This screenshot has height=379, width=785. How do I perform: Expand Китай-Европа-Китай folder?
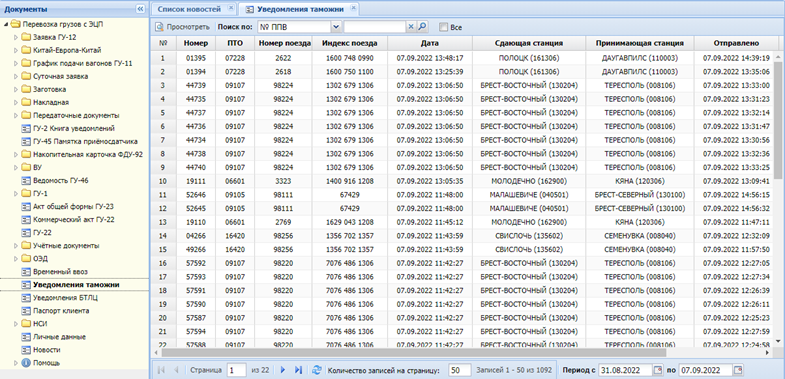coord(16,50)
